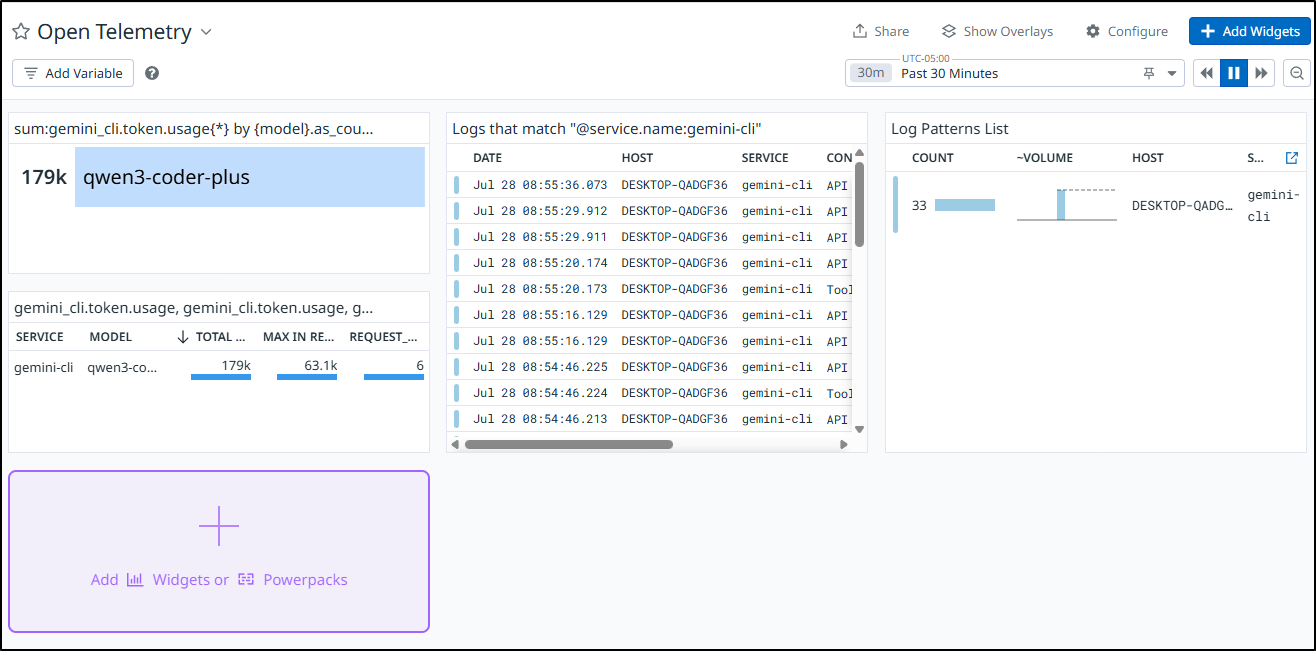Open the help question mark icon
This screenshot has height=651, width=1316.
pyautogui.click(x=152, y=73)
